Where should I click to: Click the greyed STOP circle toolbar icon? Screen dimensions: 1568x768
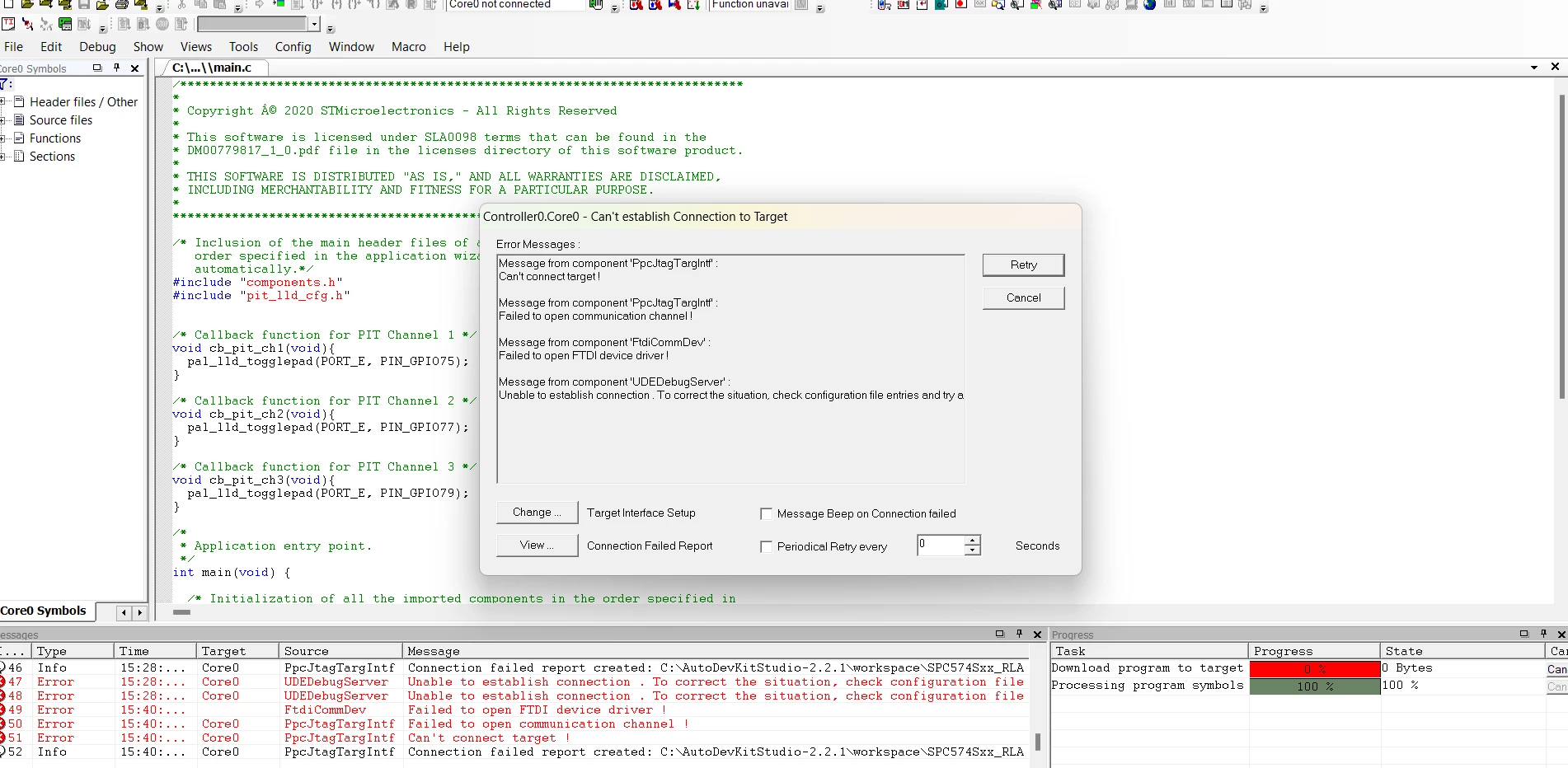pyautogui.click(x=162, y=24)
